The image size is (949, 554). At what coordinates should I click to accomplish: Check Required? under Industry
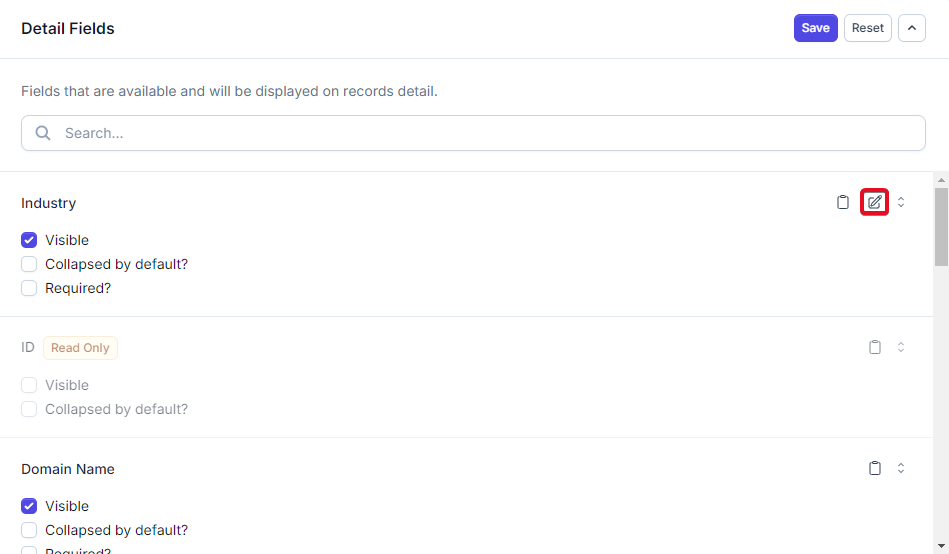click(29, 288)
